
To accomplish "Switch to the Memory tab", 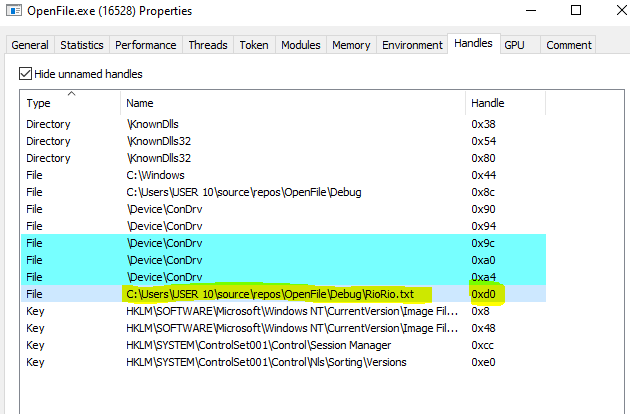I will pos(351,45).
